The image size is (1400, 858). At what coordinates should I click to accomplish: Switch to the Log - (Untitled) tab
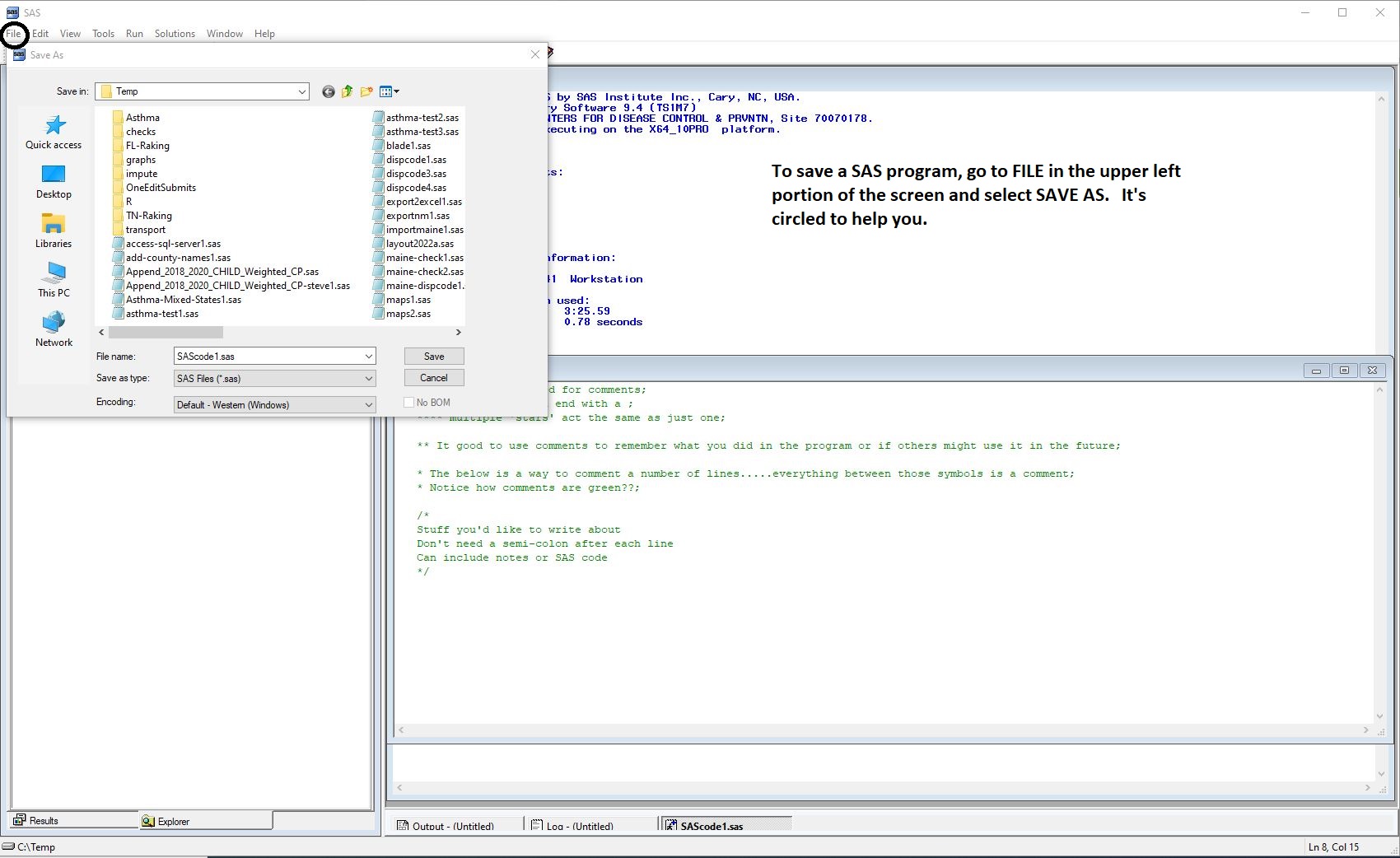579,826
